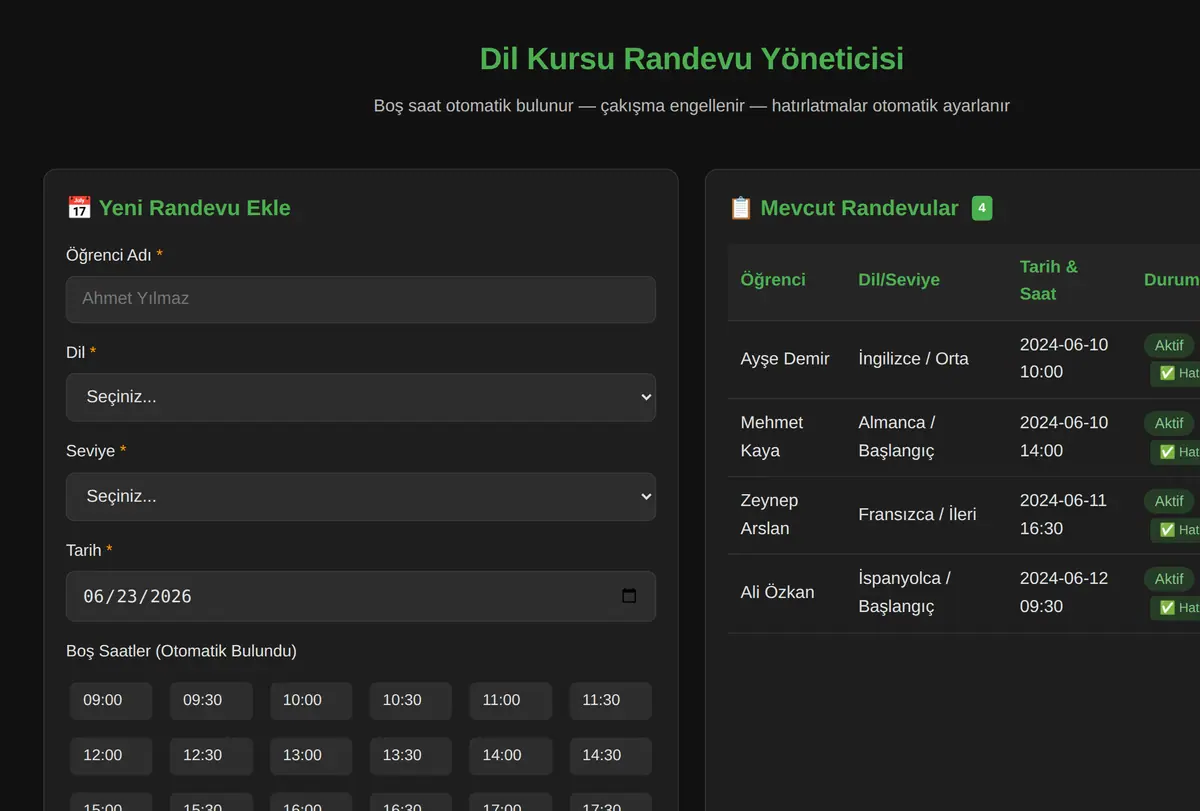This screenshot has height=811, width=1200.
Task: Select the İspanyolca / Başlangıç cell
Action: tap(927, 593)
